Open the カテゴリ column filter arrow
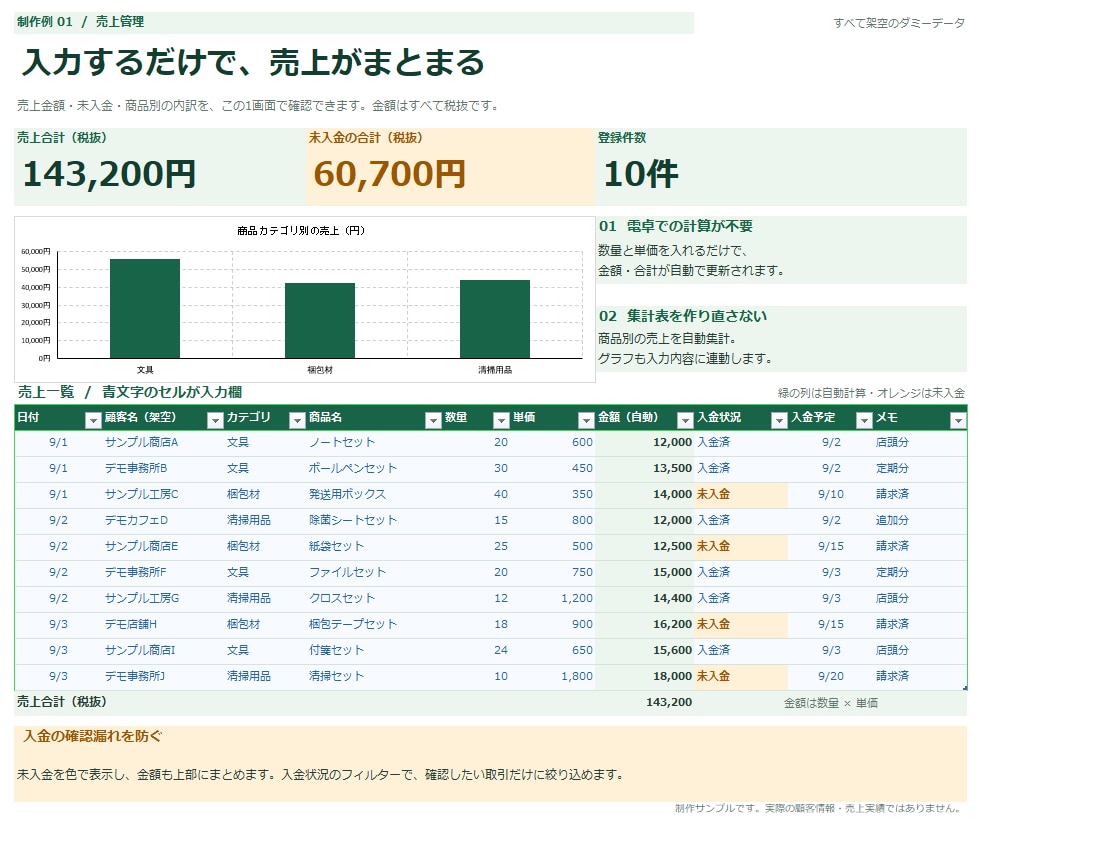The height and width of the screenshot is (850, 1116). point(298,421)
